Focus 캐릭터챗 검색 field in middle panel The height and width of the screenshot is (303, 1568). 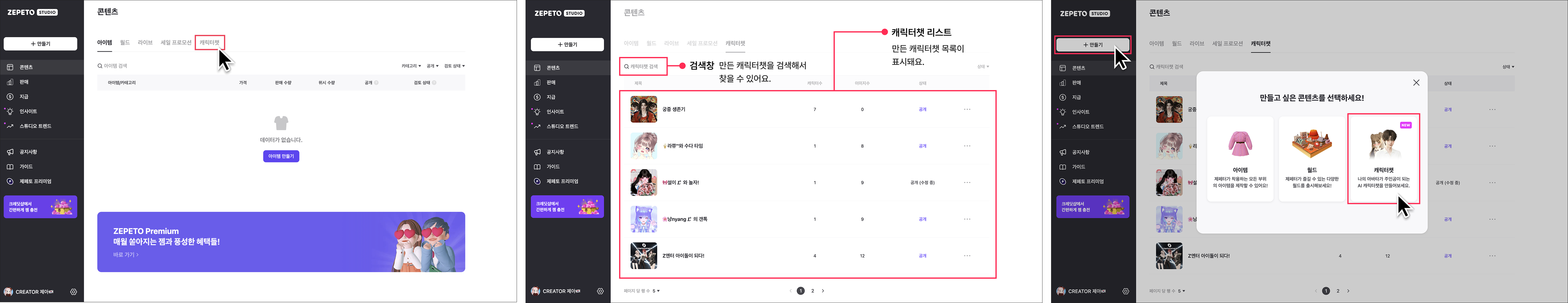tap(643, 67)
